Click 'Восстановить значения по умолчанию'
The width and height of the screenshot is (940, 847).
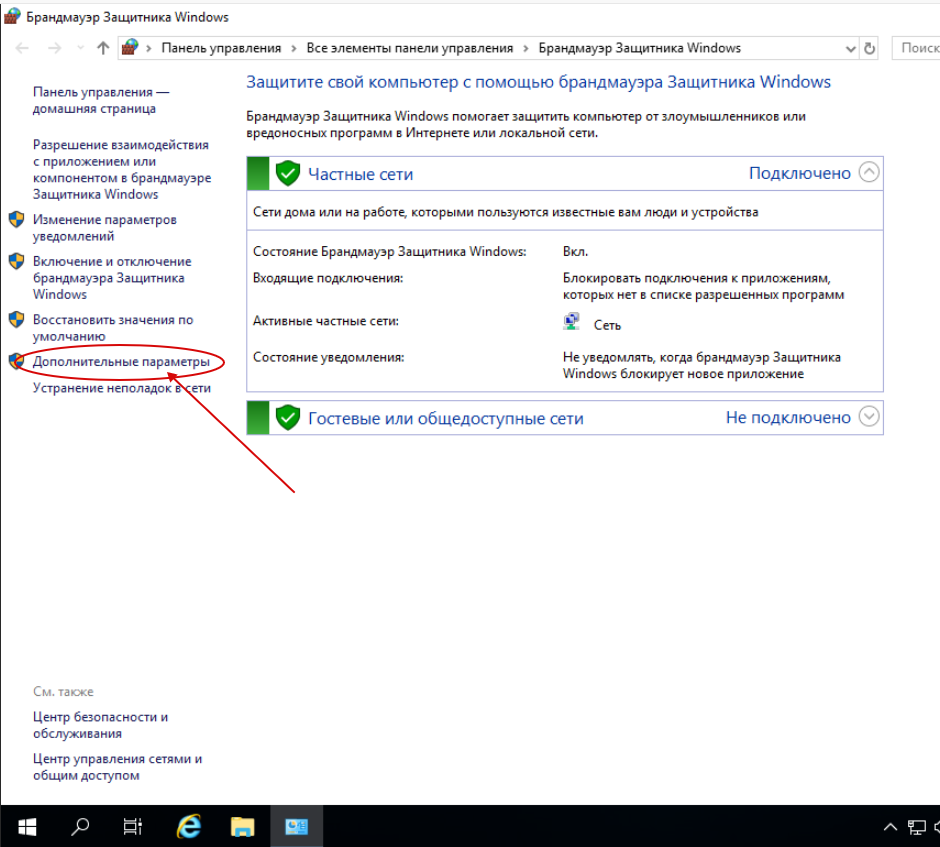point(113,328)
